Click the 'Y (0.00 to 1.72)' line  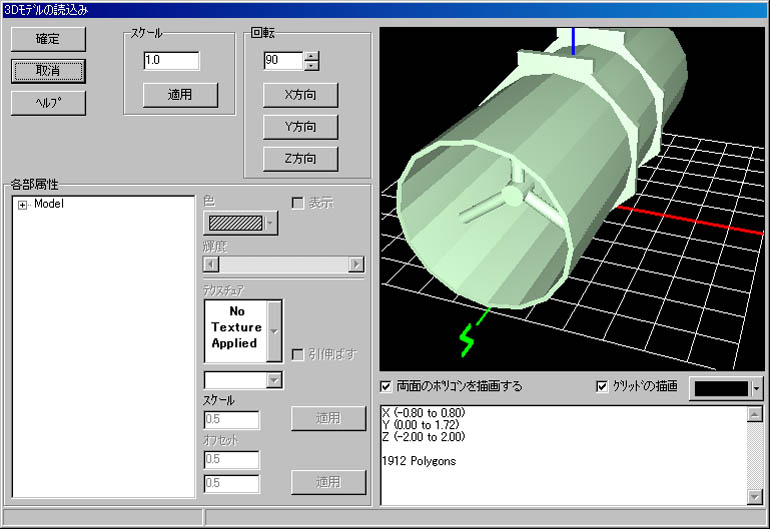[420, 425]
